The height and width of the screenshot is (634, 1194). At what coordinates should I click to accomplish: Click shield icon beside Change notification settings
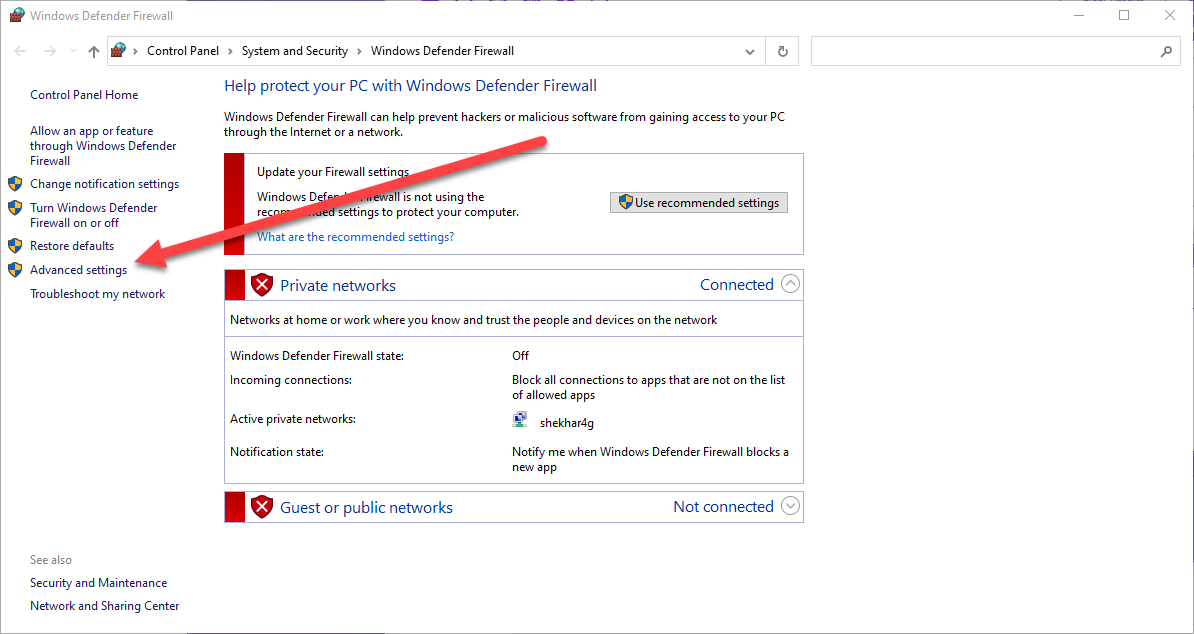click(x=15, y=184)
